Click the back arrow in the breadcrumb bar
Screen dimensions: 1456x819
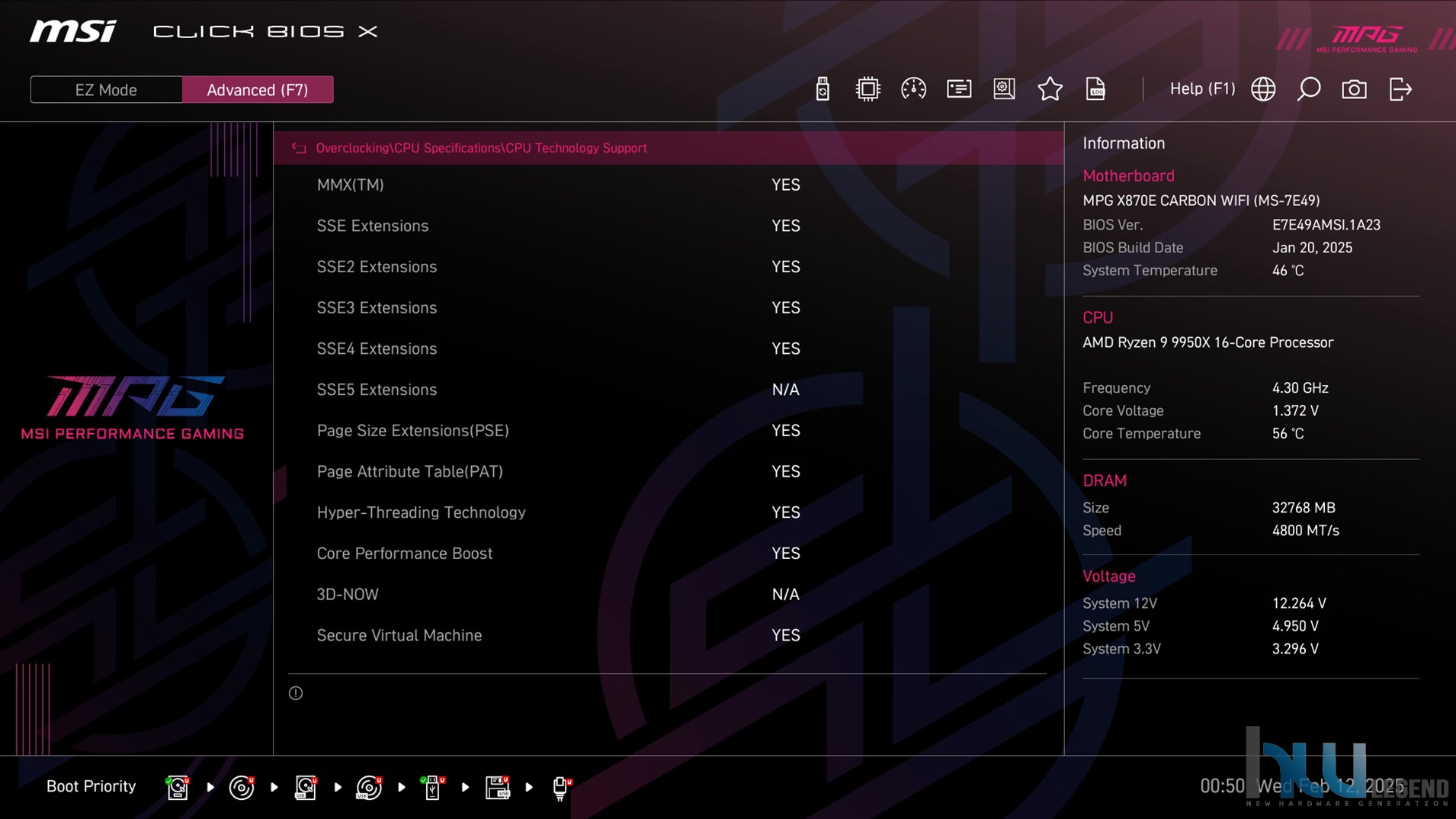(299, 148)
